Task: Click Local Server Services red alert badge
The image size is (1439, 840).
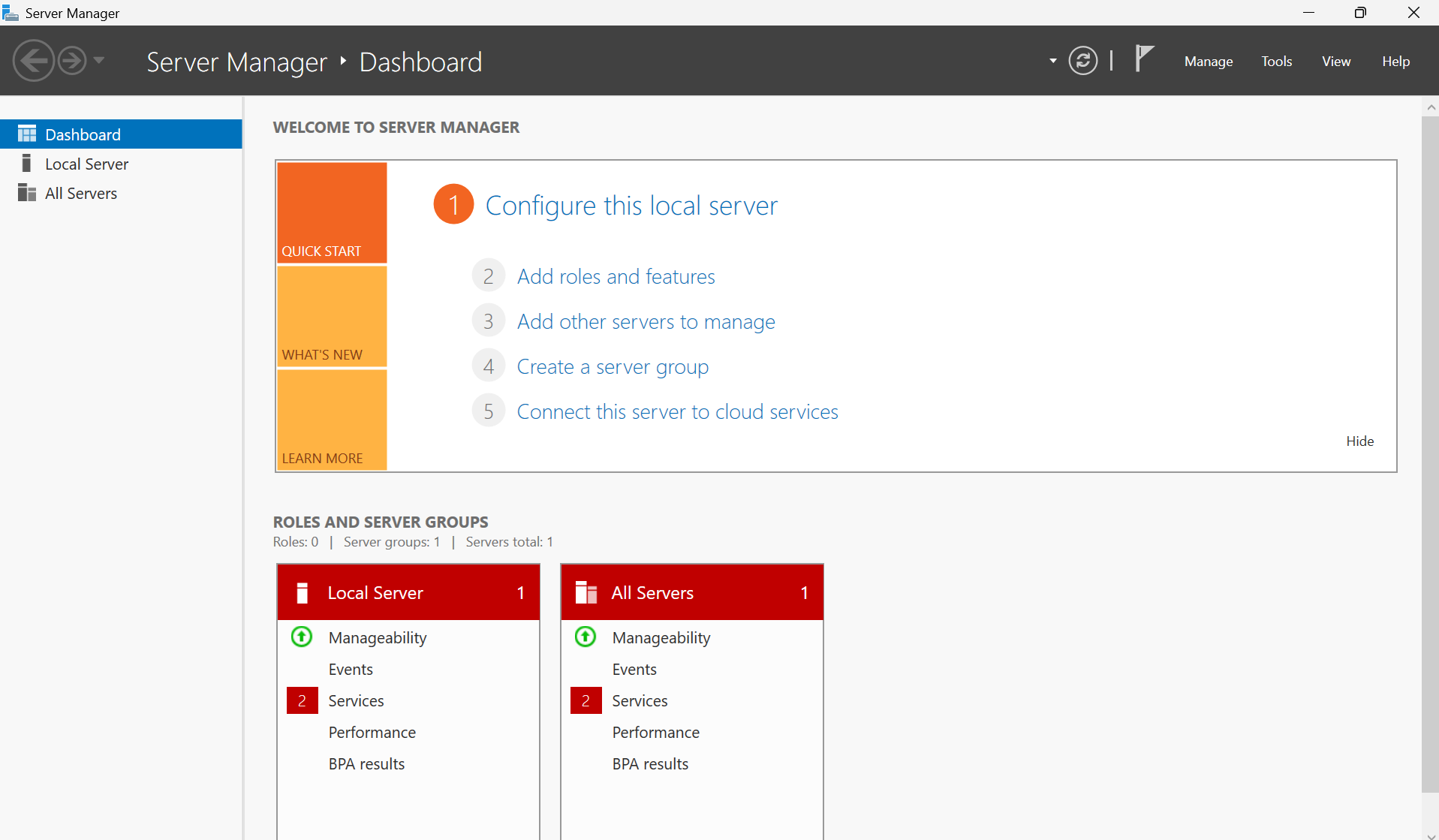Action: coord(302,700)
